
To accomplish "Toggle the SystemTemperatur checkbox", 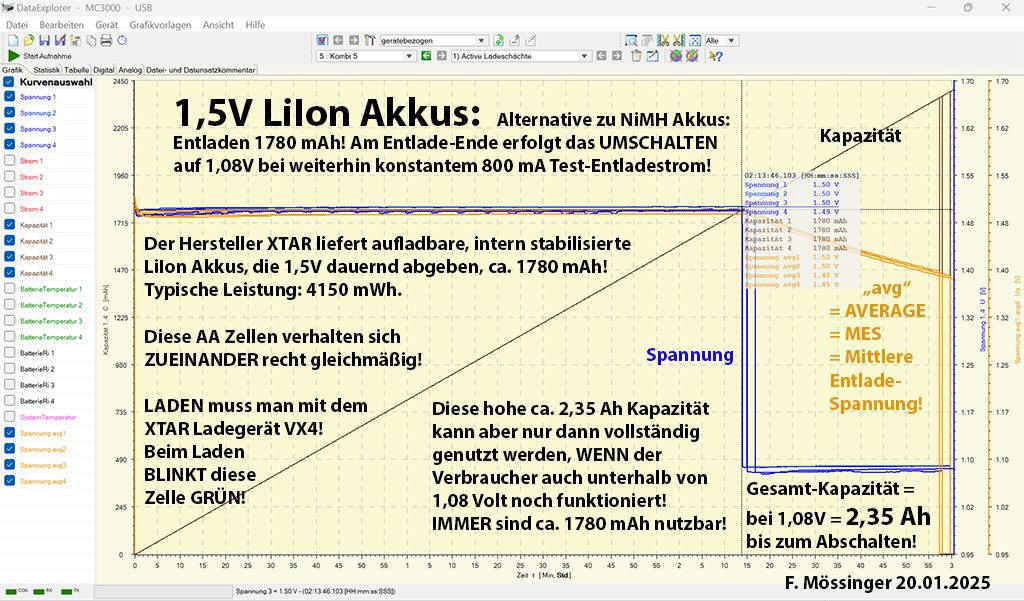I will point(10,417).
